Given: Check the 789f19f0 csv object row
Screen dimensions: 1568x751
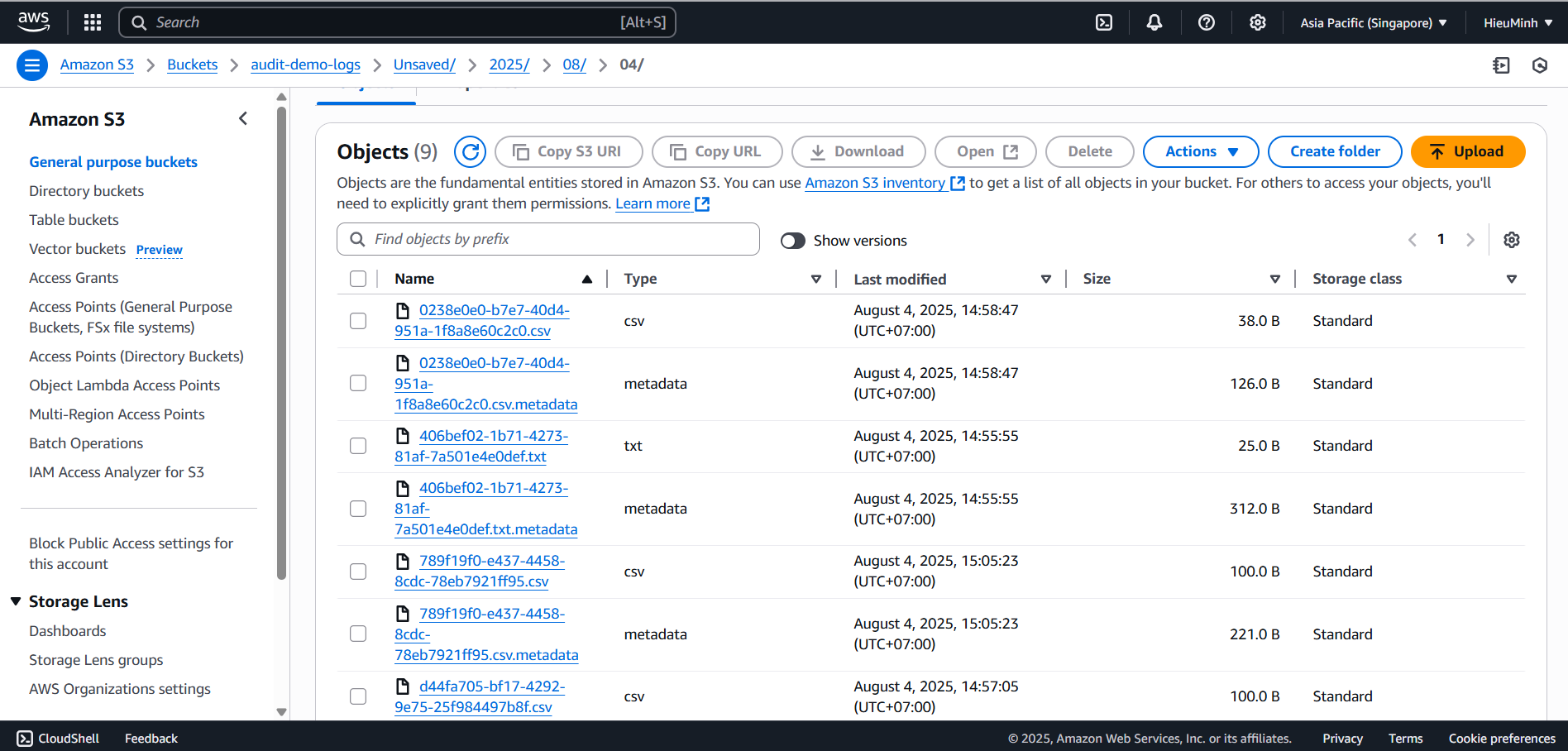Looking at the screenshot, I should pos(358,572).
